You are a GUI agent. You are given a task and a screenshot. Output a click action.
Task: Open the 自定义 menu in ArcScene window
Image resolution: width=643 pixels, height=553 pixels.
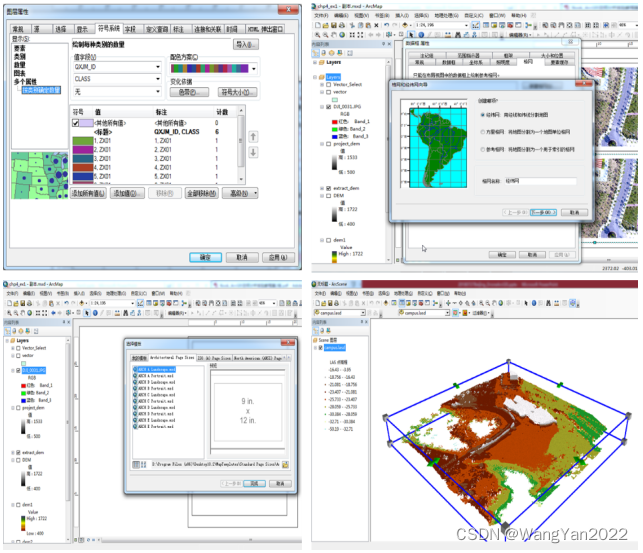click(x=426, y=294)
